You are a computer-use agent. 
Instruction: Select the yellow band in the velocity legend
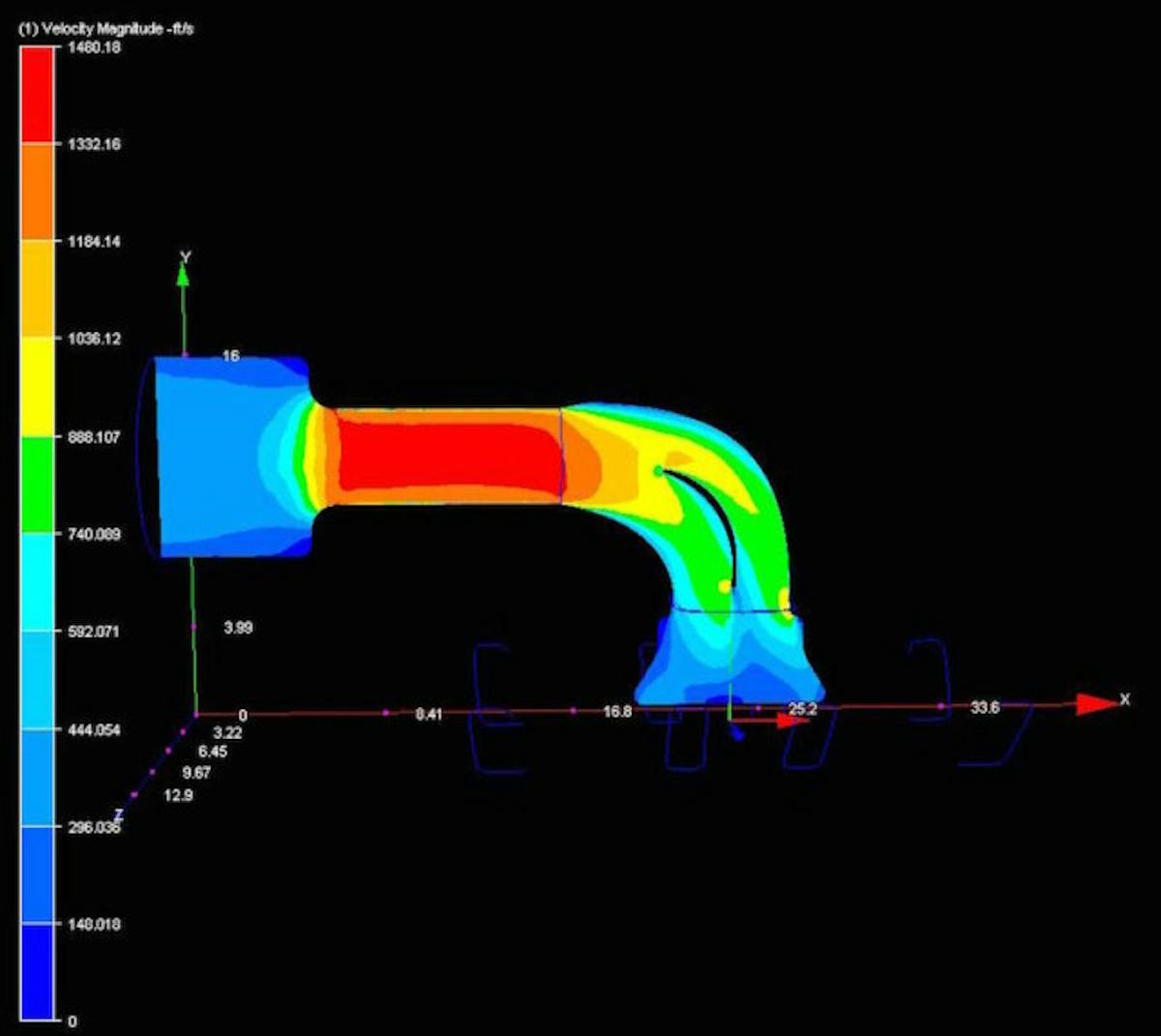click(x=38, y=387)
